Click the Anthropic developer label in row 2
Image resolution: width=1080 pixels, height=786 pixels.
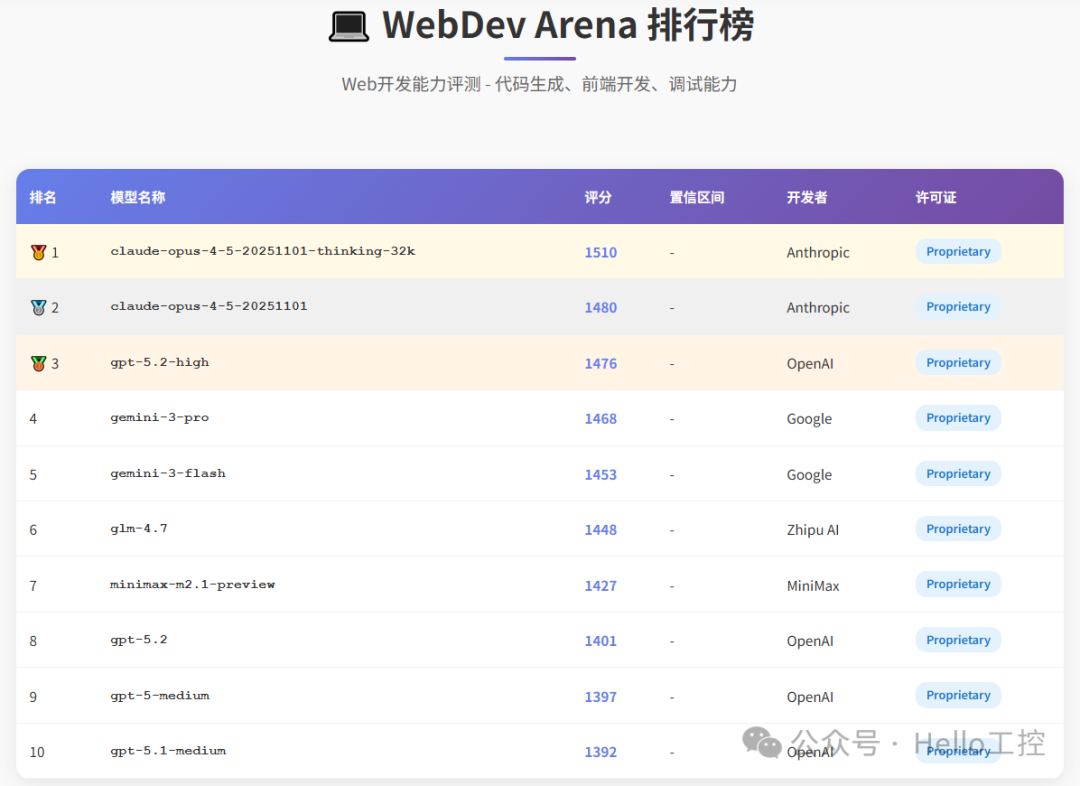818,307
